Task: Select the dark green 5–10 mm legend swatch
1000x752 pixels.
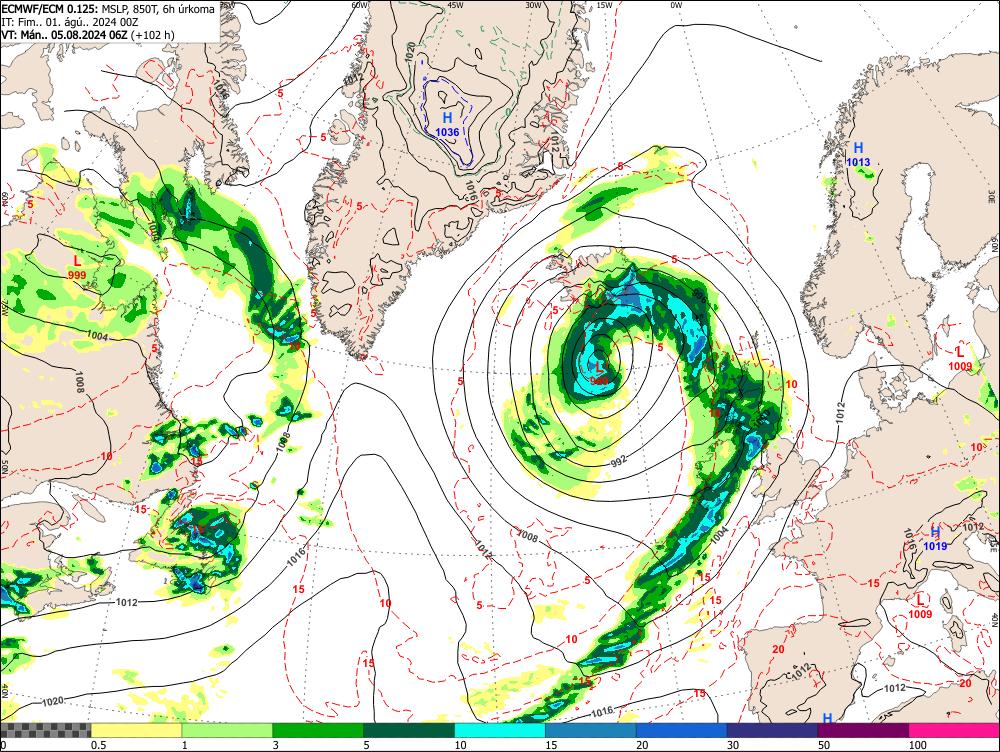Action: 409,730
